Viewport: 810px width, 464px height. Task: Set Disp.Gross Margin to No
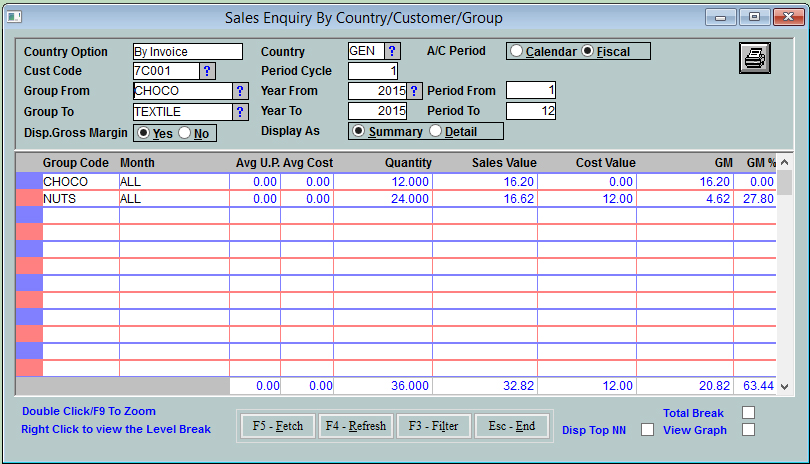point(185,133)
